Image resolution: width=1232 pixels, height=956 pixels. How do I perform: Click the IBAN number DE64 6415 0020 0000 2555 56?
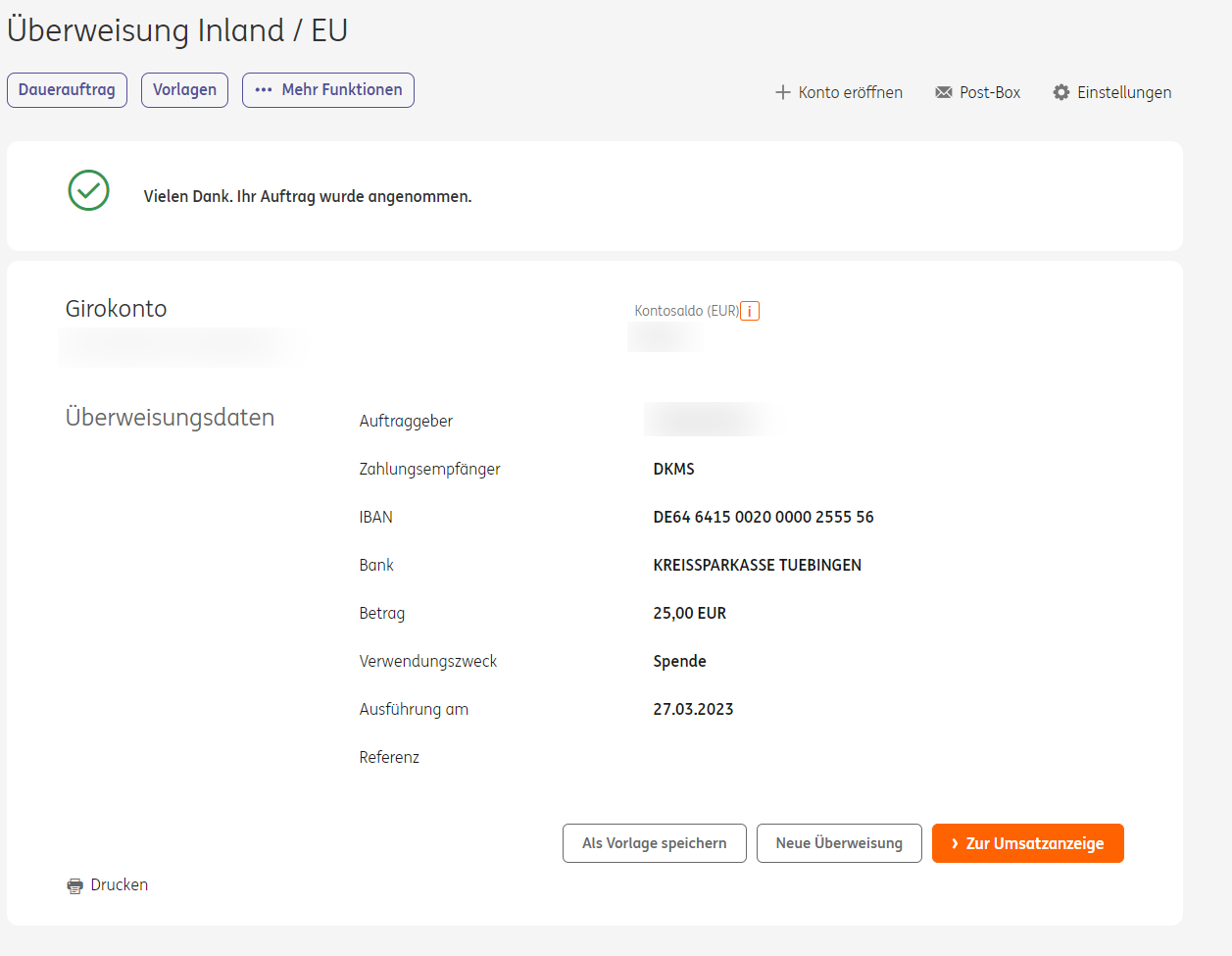[764, 517]
